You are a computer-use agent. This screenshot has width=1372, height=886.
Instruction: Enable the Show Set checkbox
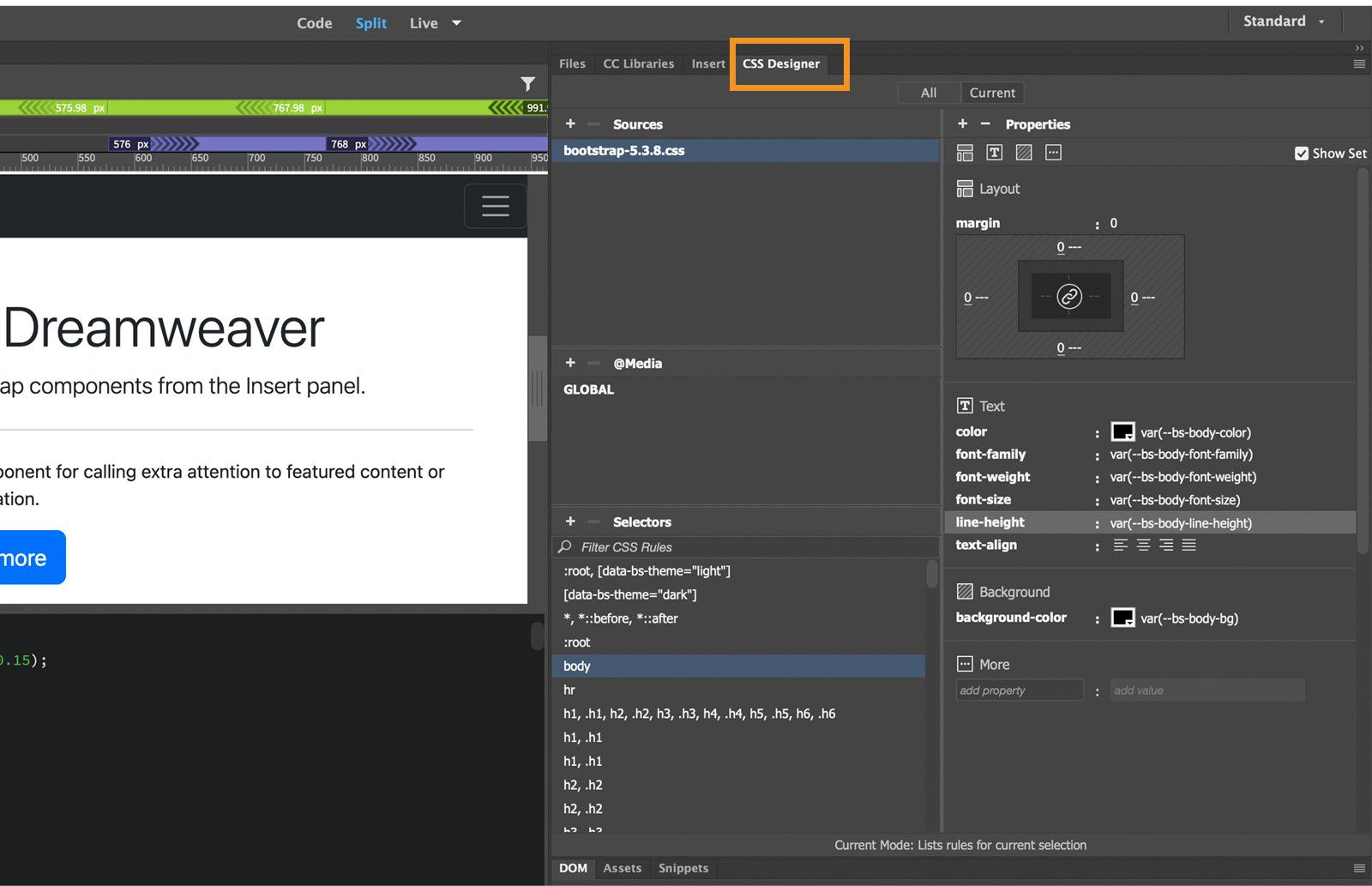click(x=1301, y=154)
